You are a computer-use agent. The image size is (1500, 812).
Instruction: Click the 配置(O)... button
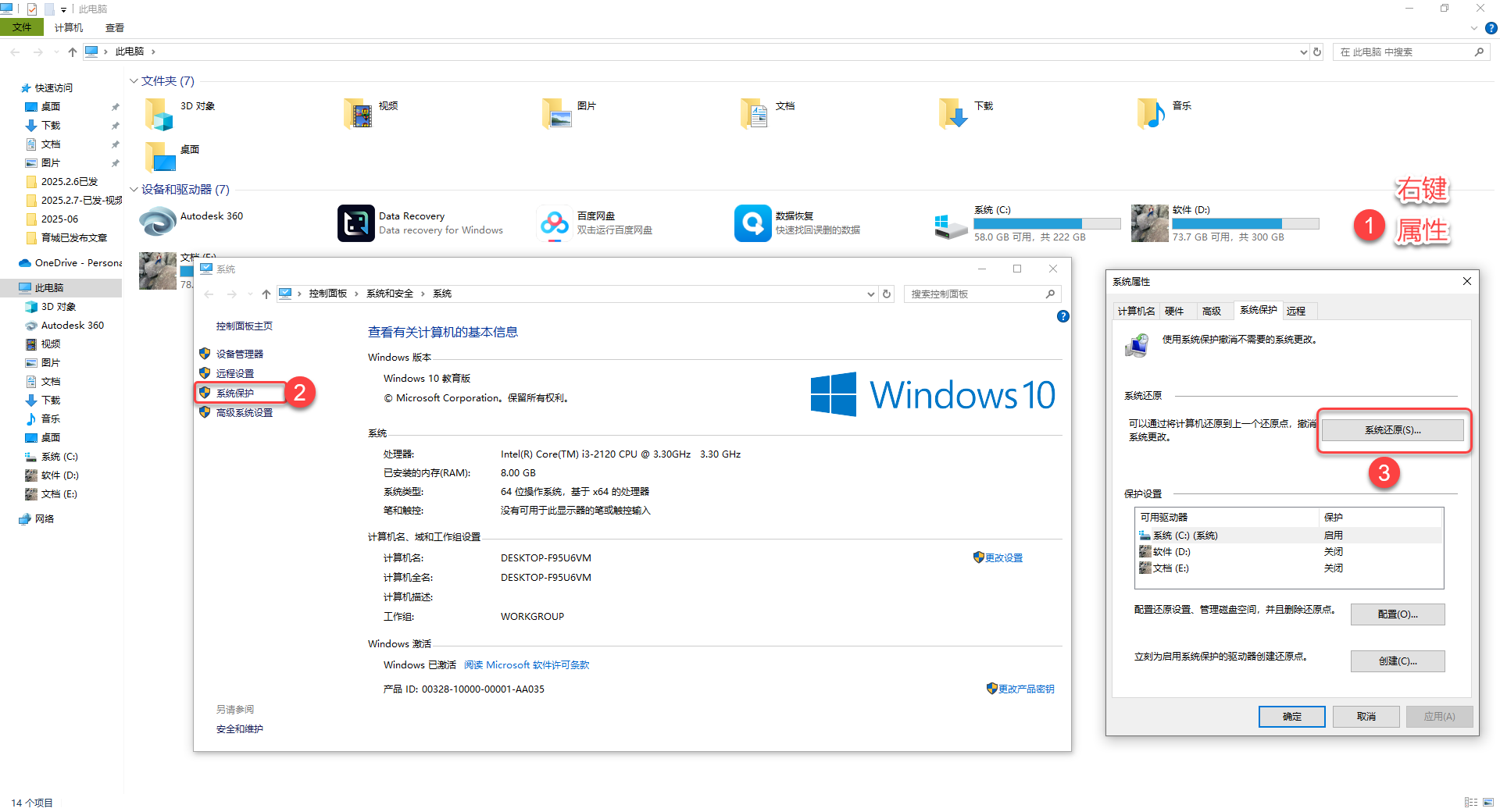pyautogui.click(x=1397, y=614)
